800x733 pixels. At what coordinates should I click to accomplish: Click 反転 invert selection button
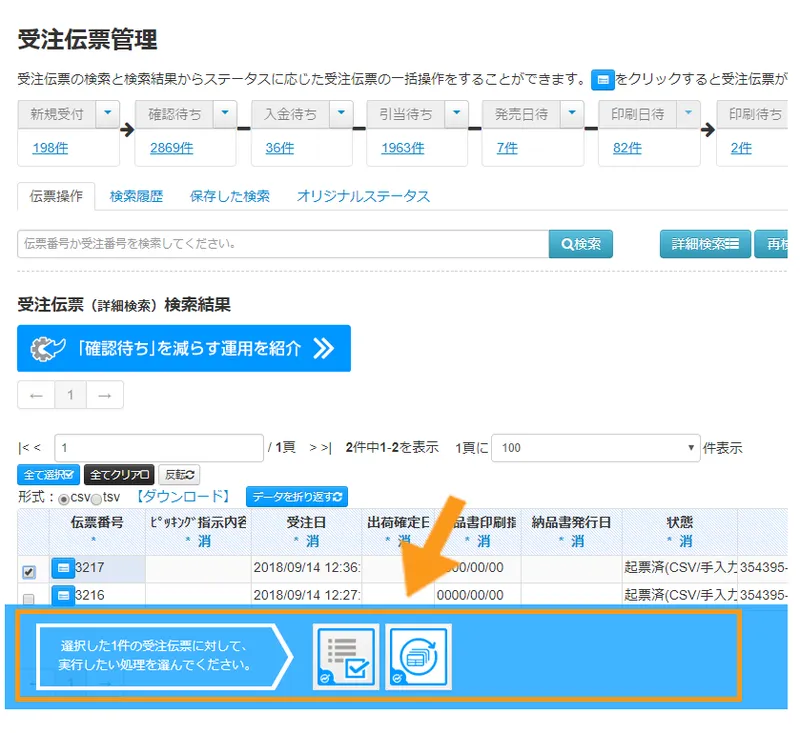(179, 475)
